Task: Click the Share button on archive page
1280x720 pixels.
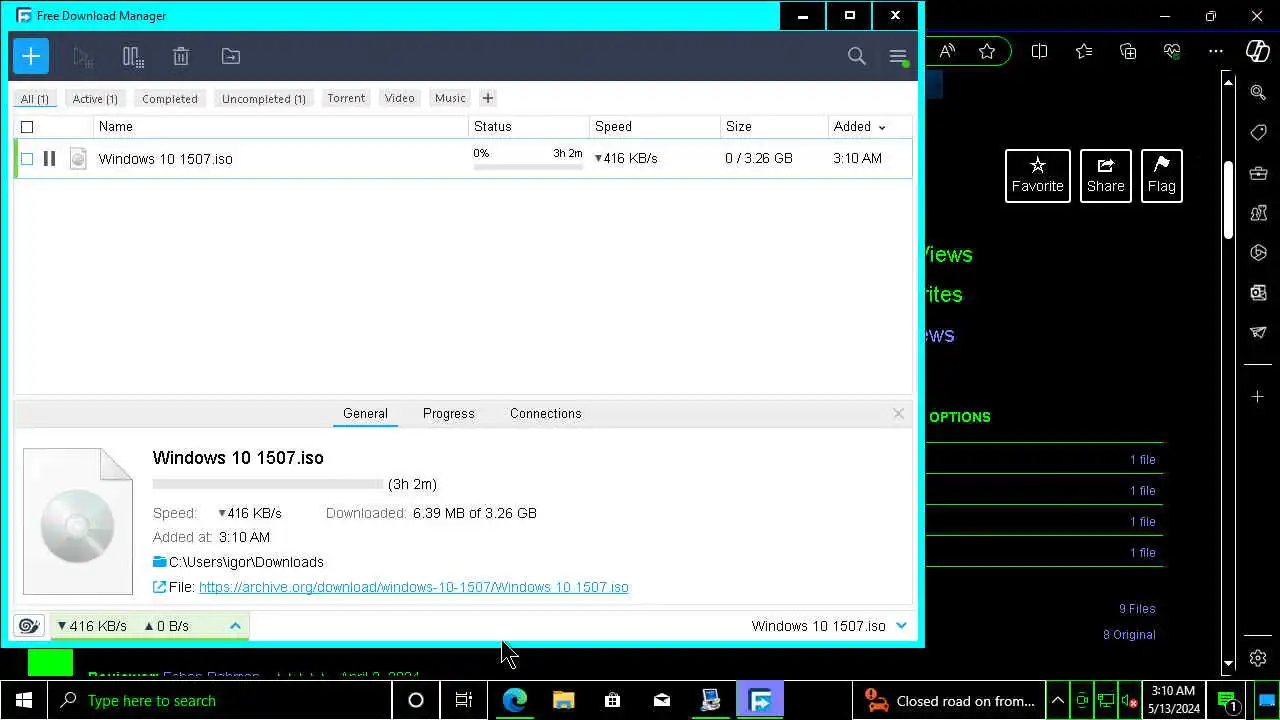Action: coord(1106,176)
